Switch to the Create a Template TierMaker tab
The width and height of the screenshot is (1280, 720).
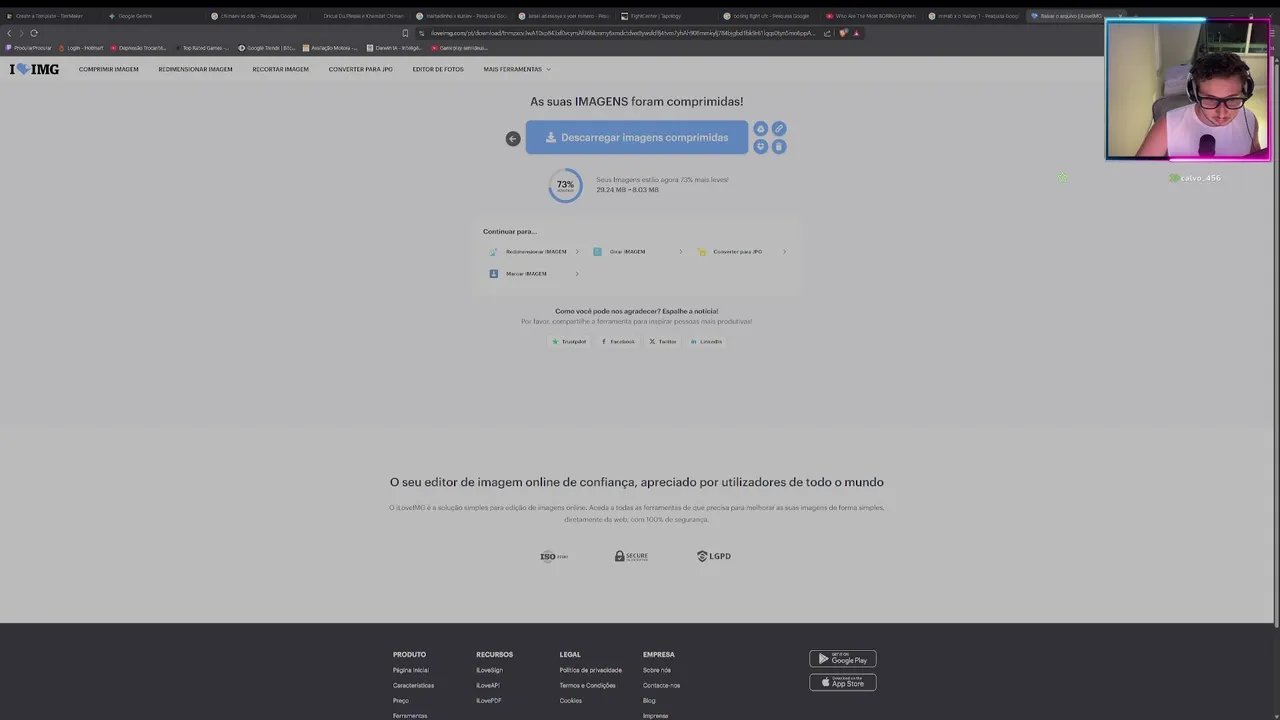coord(50,16)
